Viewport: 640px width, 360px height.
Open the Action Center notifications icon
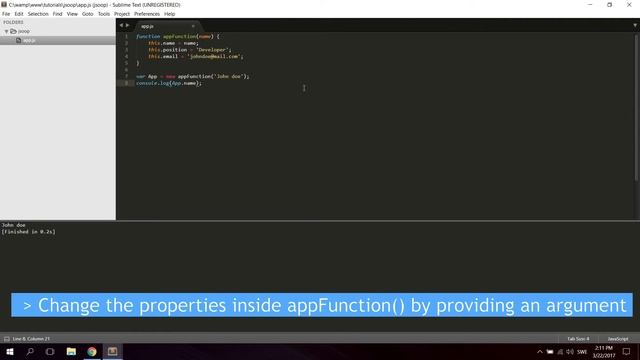(x=627, y=352)
